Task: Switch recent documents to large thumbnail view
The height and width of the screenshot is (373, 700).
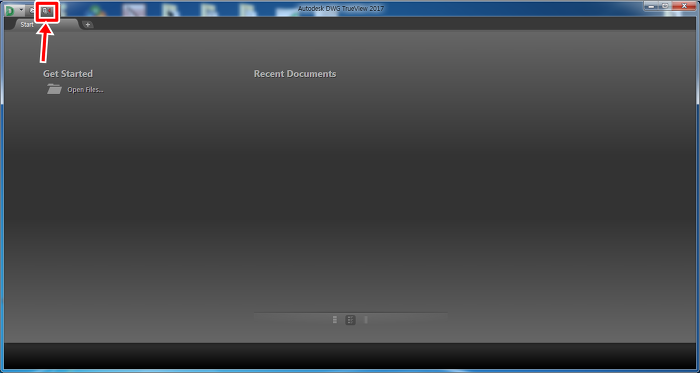Action: point(366,319)
